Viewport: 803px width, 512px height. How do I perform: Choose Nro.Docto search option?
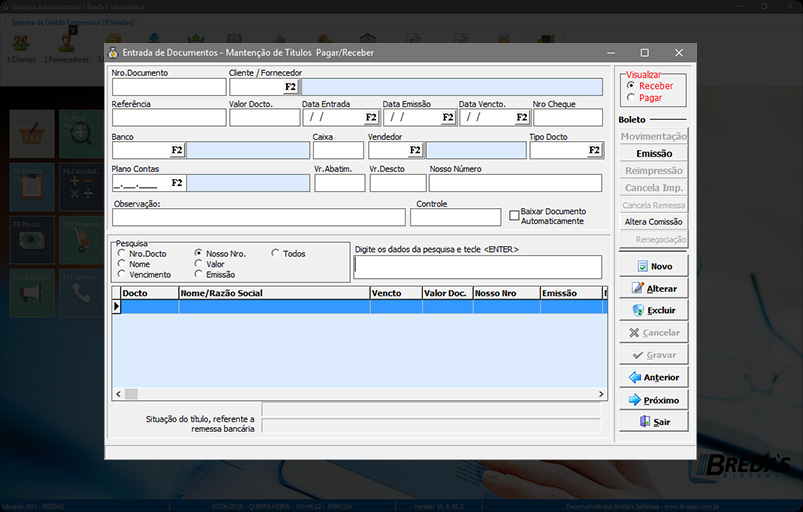click(122, 254)
